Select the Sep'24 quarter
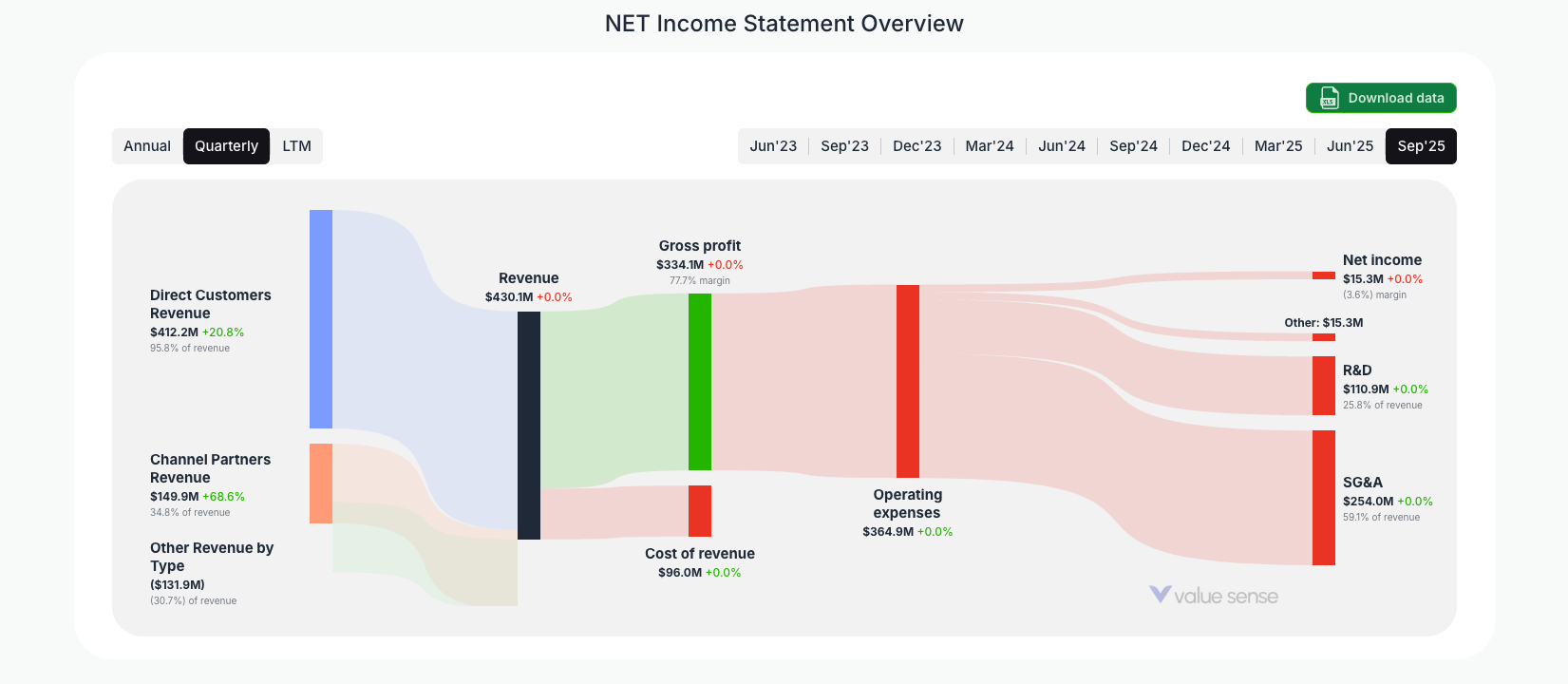1568x684 pixels. 1133,145
